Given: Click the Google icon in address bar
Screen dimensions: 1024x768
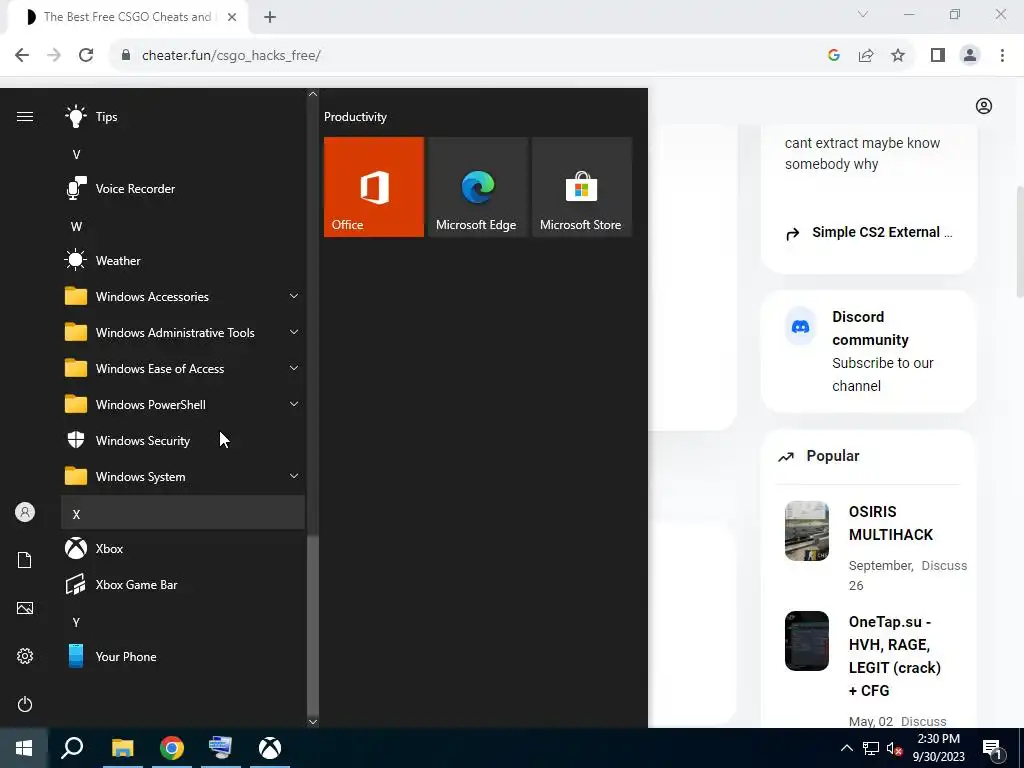Looking at the screenshot, I should point(834,56).
